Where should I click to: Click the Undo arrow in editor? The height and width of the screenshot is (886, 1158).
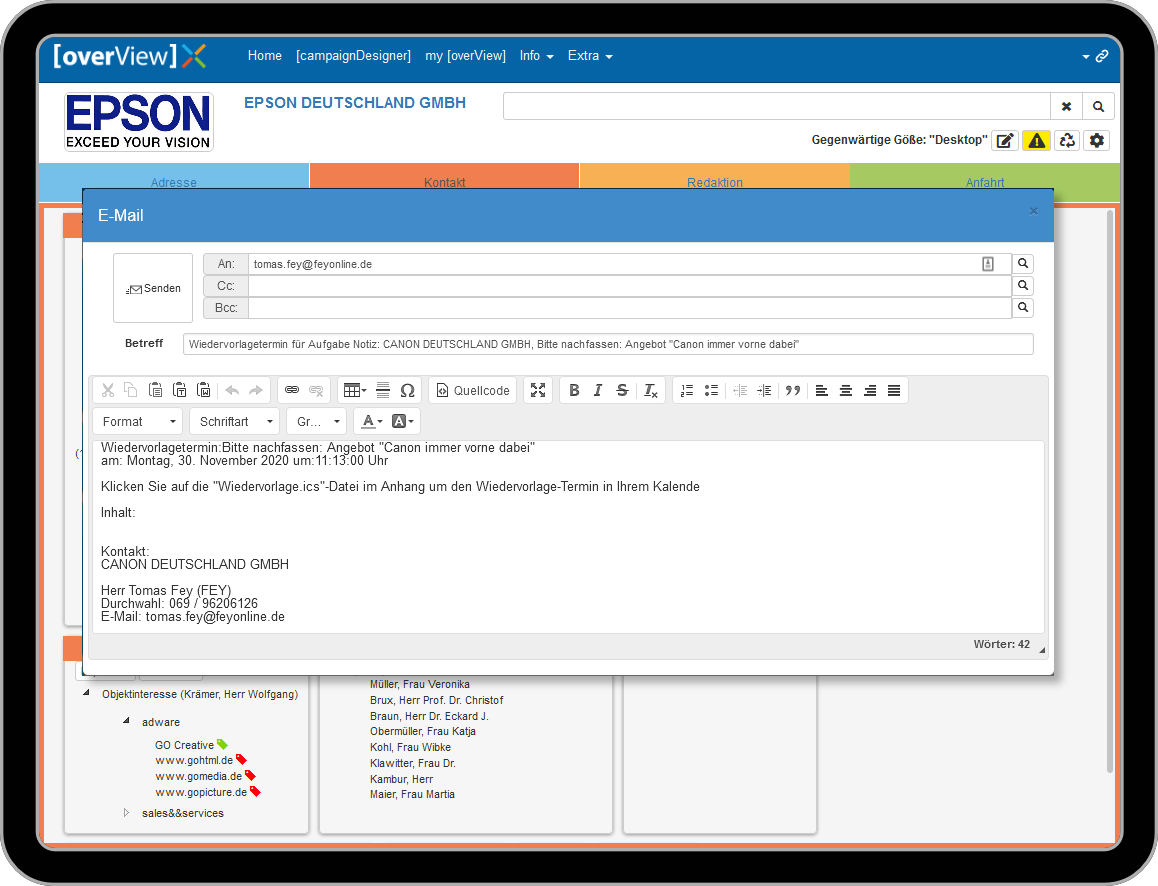click(x=232, y=391)
